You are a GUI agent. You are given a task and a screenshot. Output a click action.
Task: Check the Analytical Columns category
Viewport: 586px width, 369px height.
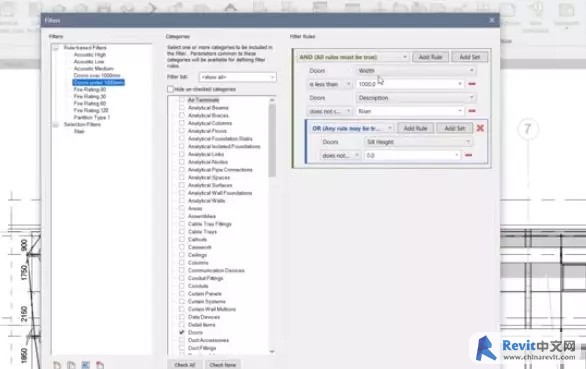[182, 123]
